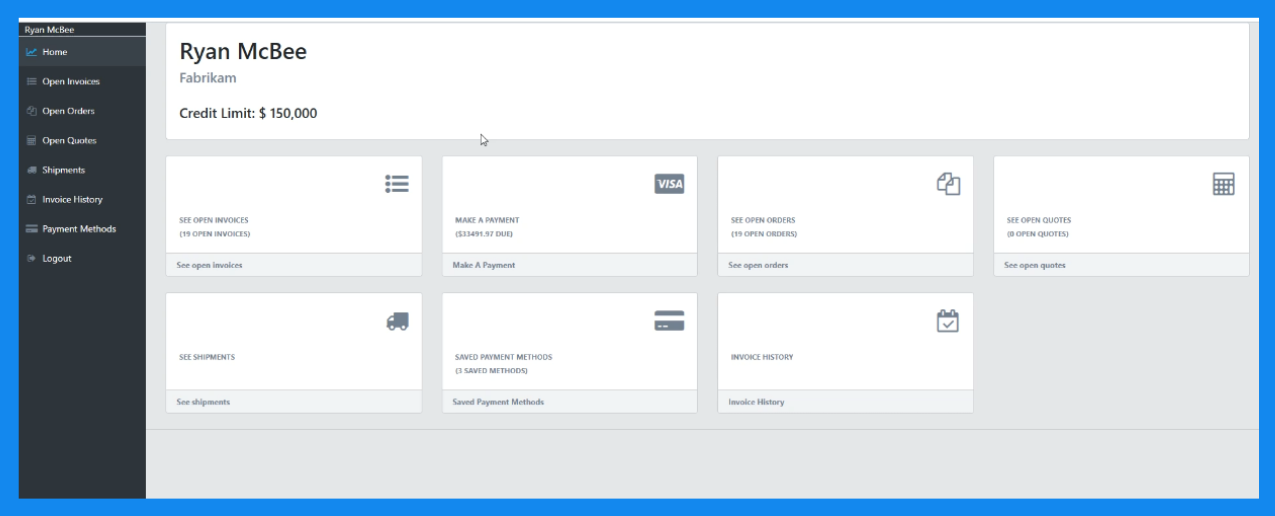Viewport: 1275px width, 516px height.
Task: Click the VISA icon on payment card
Action: point(669,184)
